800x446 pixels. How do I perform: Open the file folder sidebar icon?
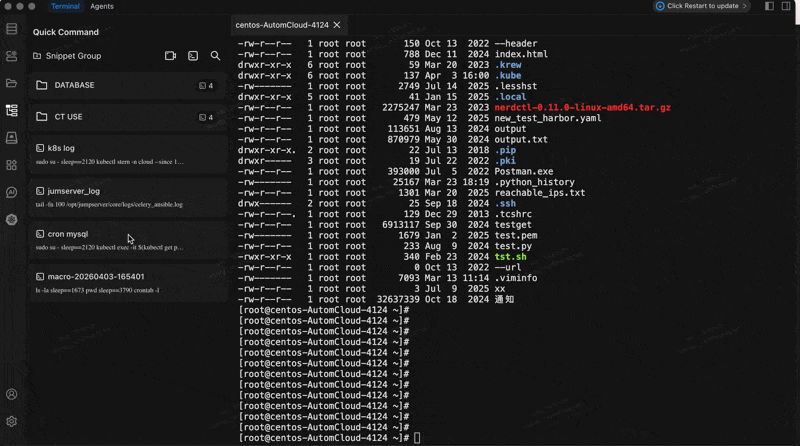click(x=11, y=83)
